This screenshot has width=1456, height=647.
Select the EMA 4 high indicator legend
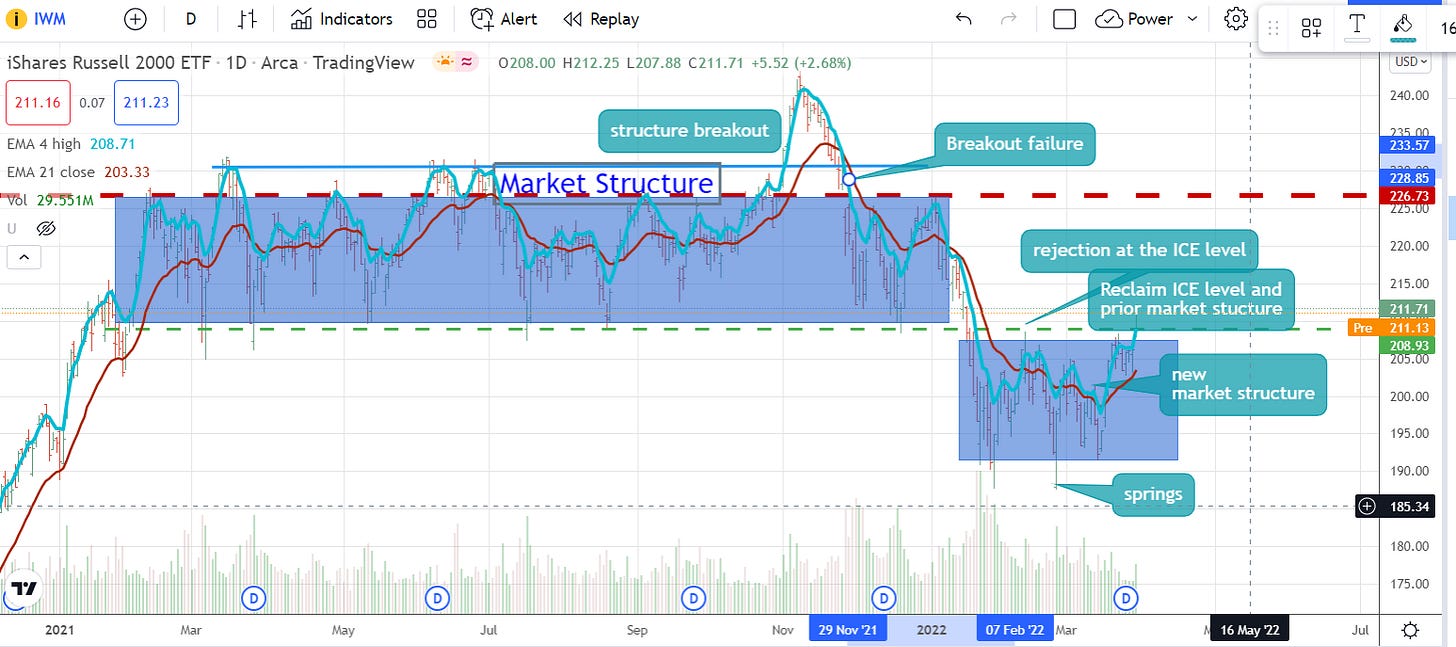pyautogui.click(x=71, y=144)
